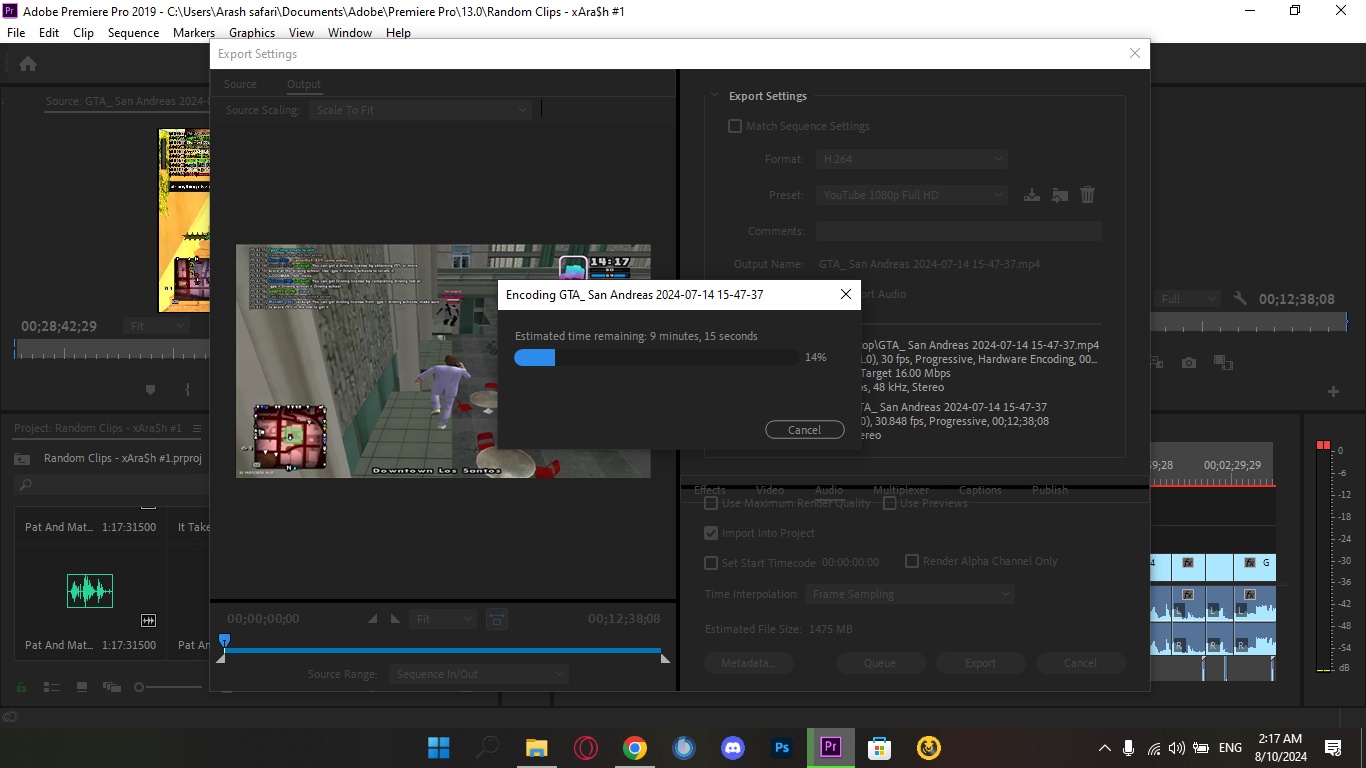Viewport: 1366px width, 768px height.
Task: Click the Queue button
Action: (880, 663)
